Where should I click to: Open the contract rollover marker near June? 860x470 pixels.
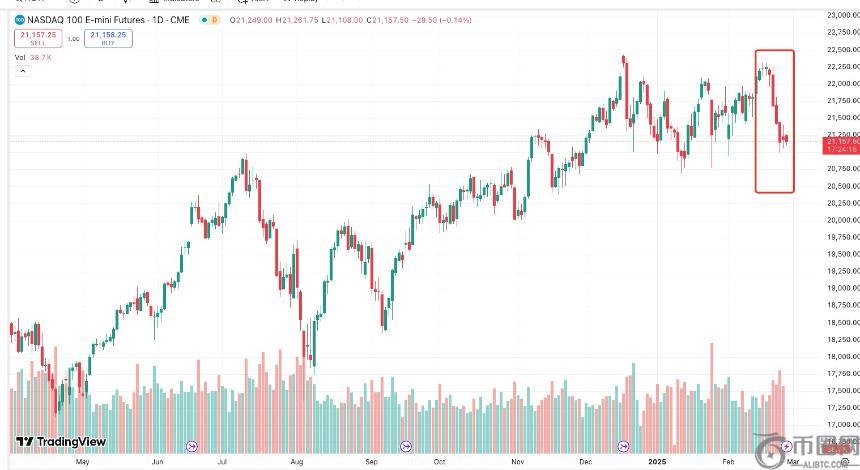[191, 445]
